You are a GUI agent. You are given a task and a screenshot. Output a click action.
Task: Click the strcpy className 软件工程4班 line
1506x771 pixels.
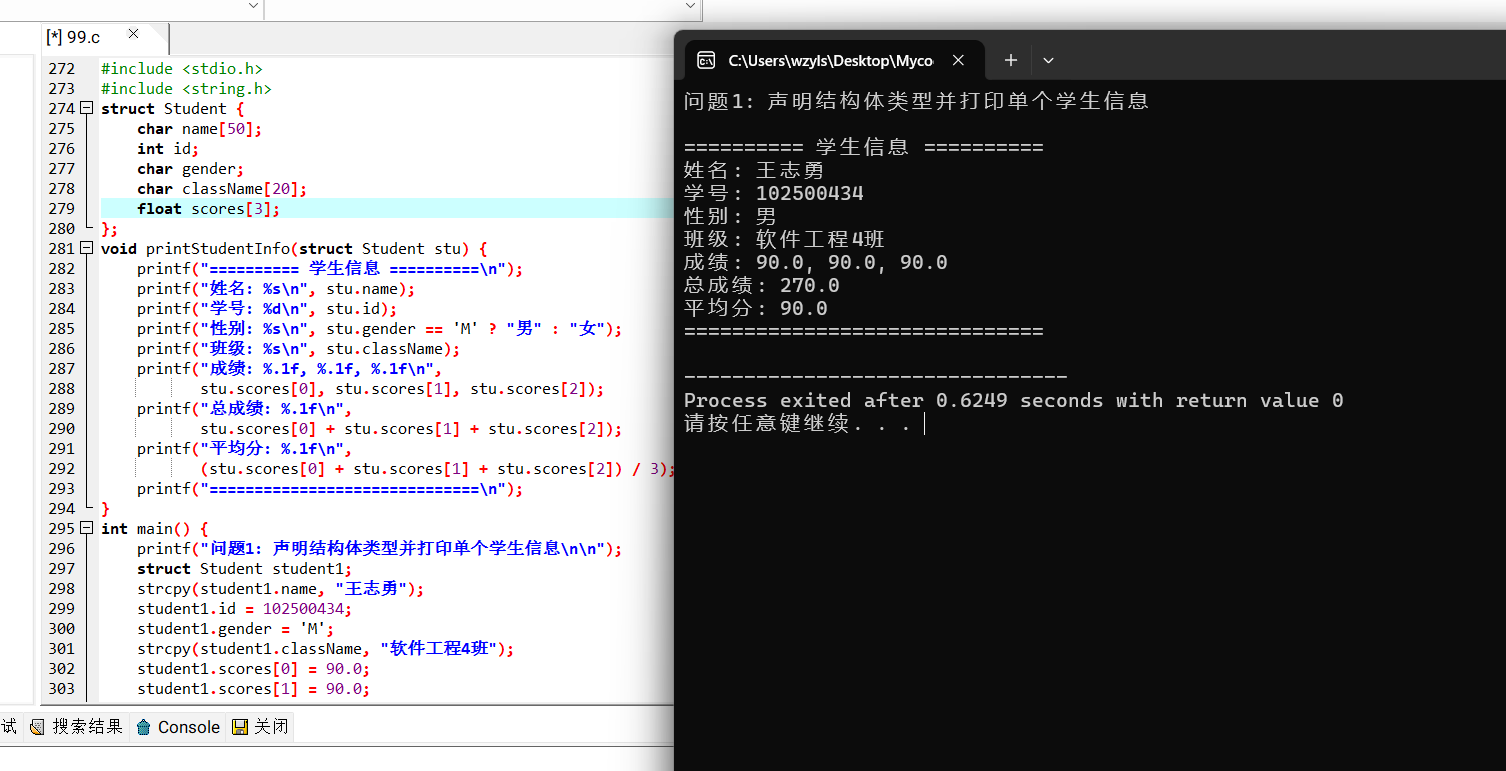coord(326,648)
